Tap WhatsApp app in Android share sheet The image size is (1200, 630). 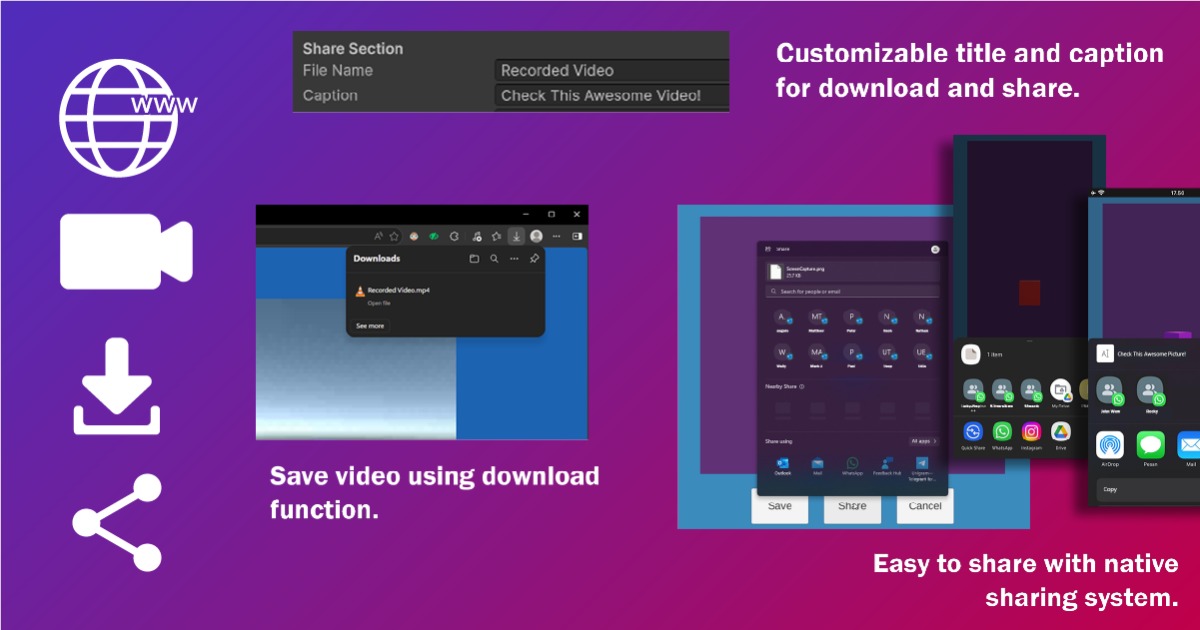pos(1002,436)
